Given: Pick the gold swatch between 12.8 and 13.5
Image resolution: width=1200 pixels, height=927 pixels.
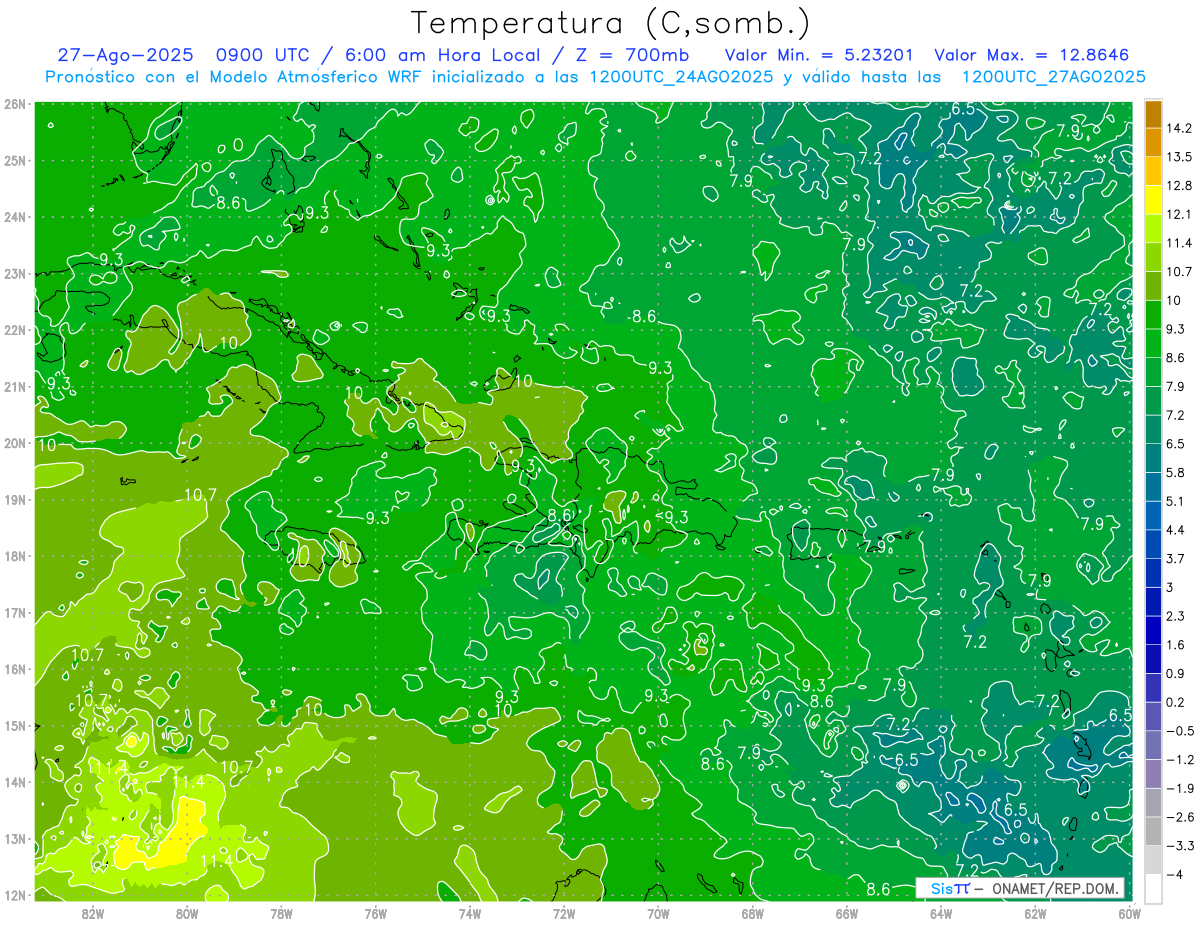Looking at the screenshot, I should coord(1153,171).
